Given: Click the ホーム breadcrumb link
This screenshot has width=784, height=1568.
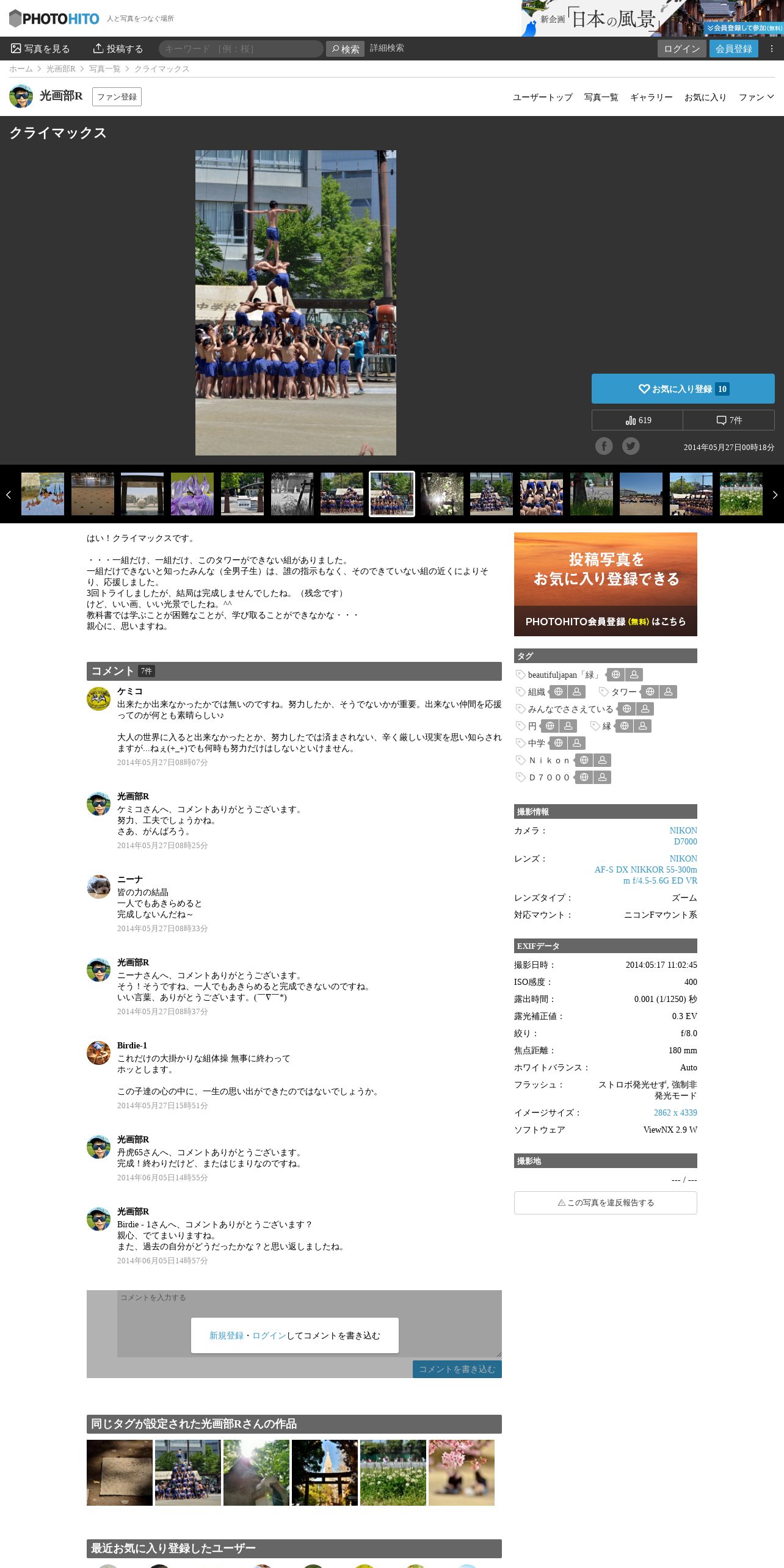Looking at the screenshot, I should pyautogui.click(x=21, y=69).
